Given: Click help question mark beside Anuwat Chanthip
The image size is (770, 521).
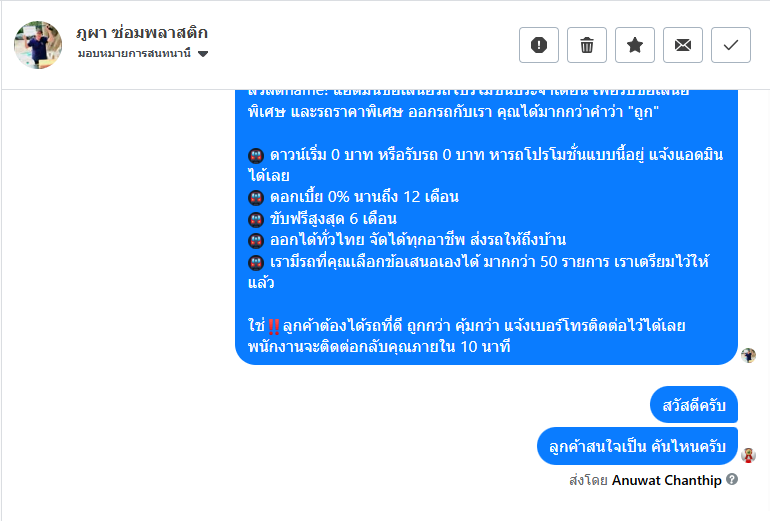Looking at the screenshot, I should [732, 480].
